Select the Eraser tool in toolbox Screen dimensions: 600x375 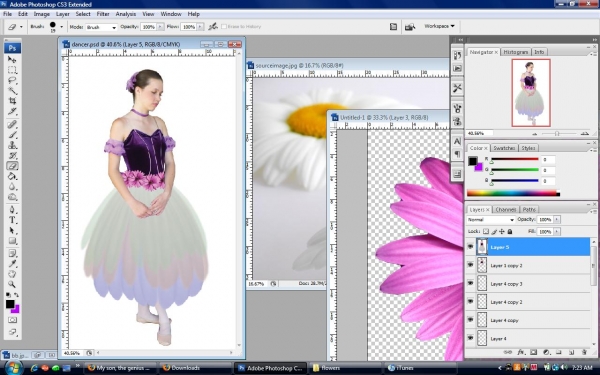pos(12,166)
